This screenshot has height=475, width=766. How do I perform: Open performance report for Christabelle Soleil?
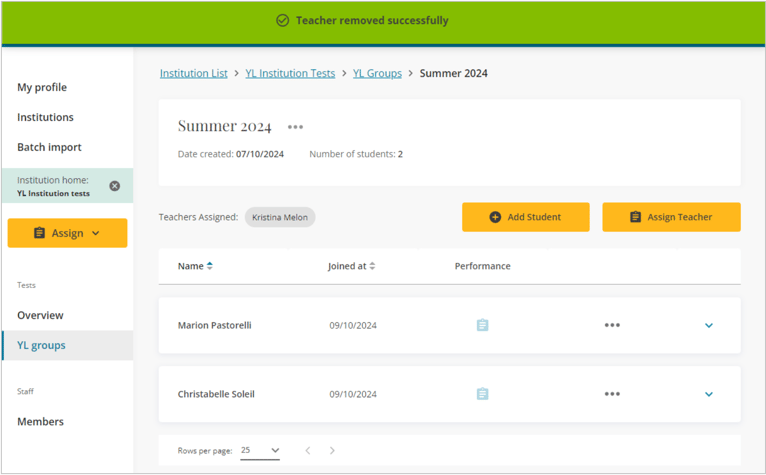(482, 394)
